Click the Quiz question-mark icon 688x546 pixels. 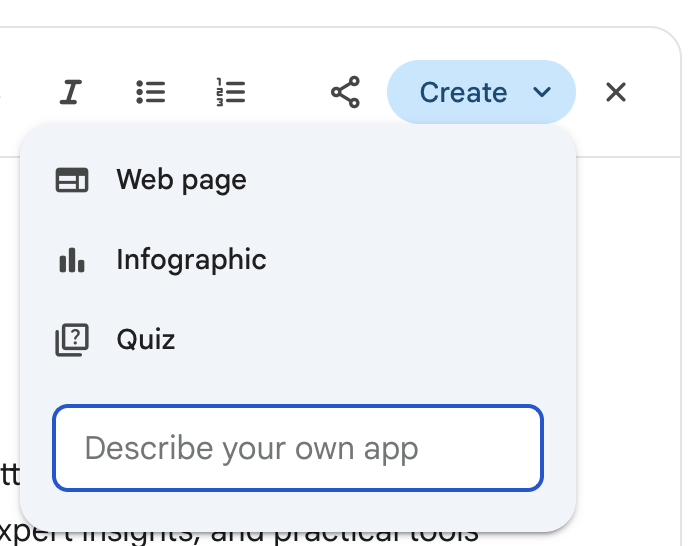(72, 340)
